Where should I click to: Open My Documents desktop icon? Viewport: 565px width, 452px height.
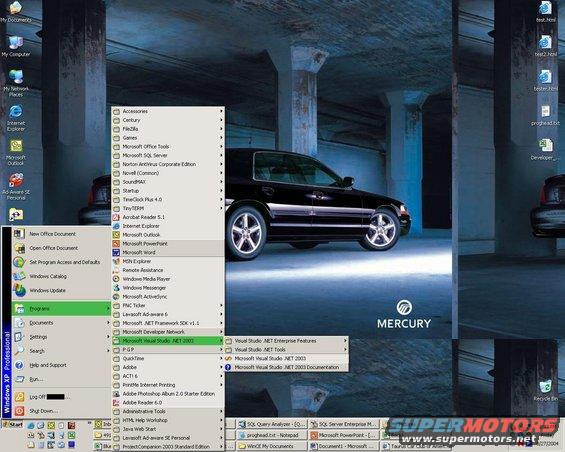point(15,12)
